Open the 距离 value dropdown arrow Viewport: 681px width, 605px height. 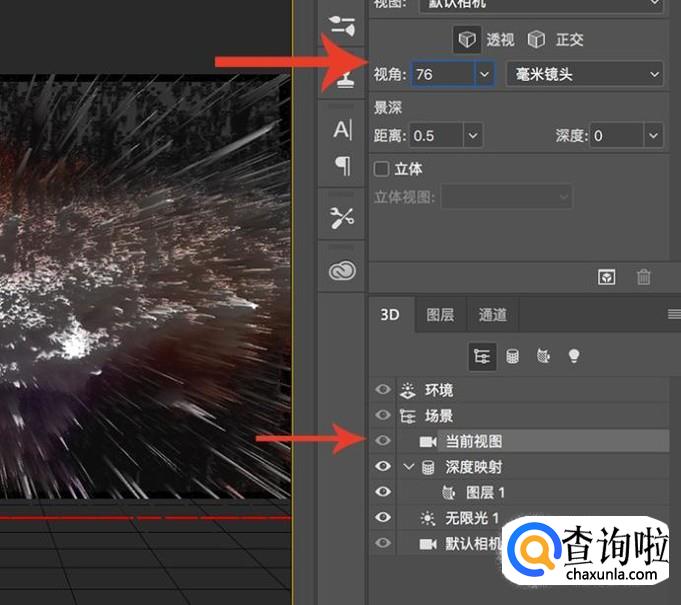tap(473, 136)
